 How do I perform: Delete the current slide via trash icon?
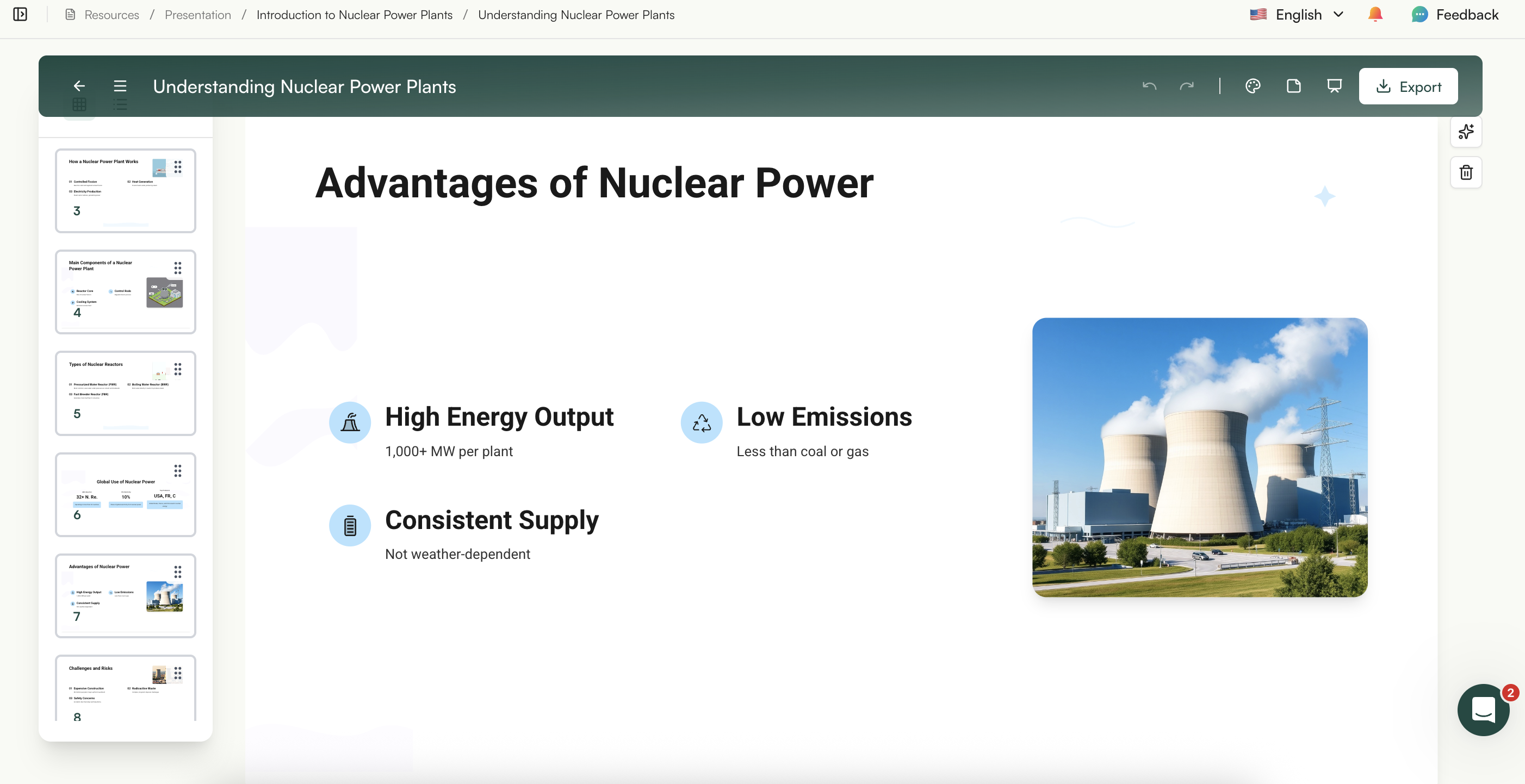(1466, 172)
